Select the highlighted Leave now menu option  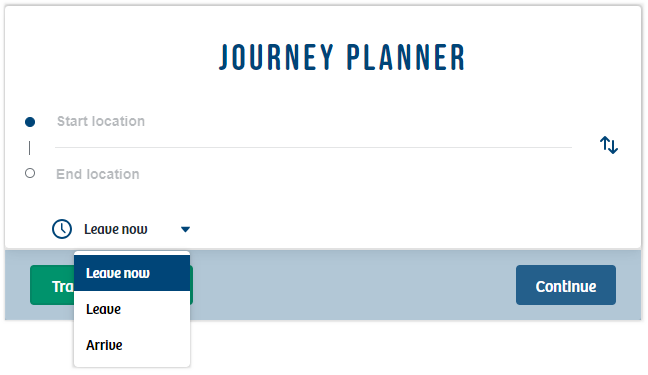132,273
